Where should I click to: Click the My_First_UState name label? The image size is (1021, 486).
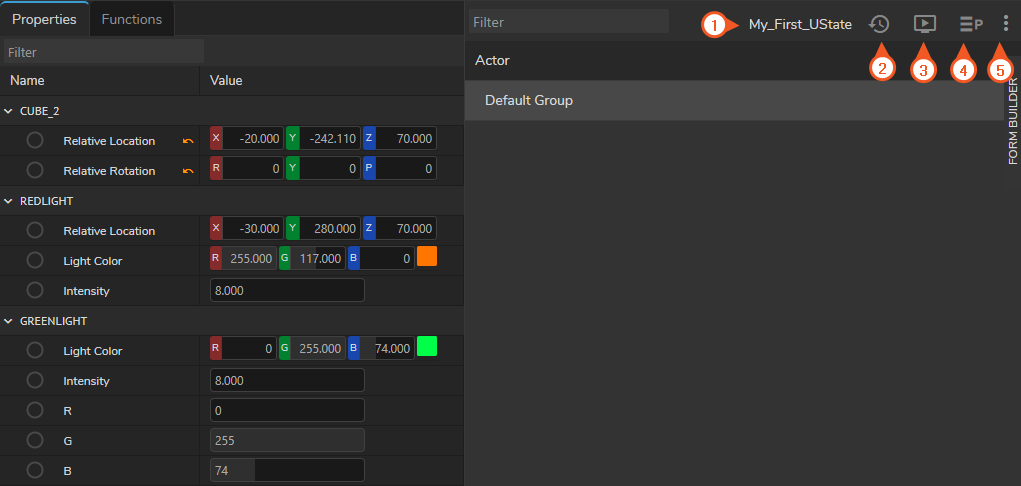point(800,24)
